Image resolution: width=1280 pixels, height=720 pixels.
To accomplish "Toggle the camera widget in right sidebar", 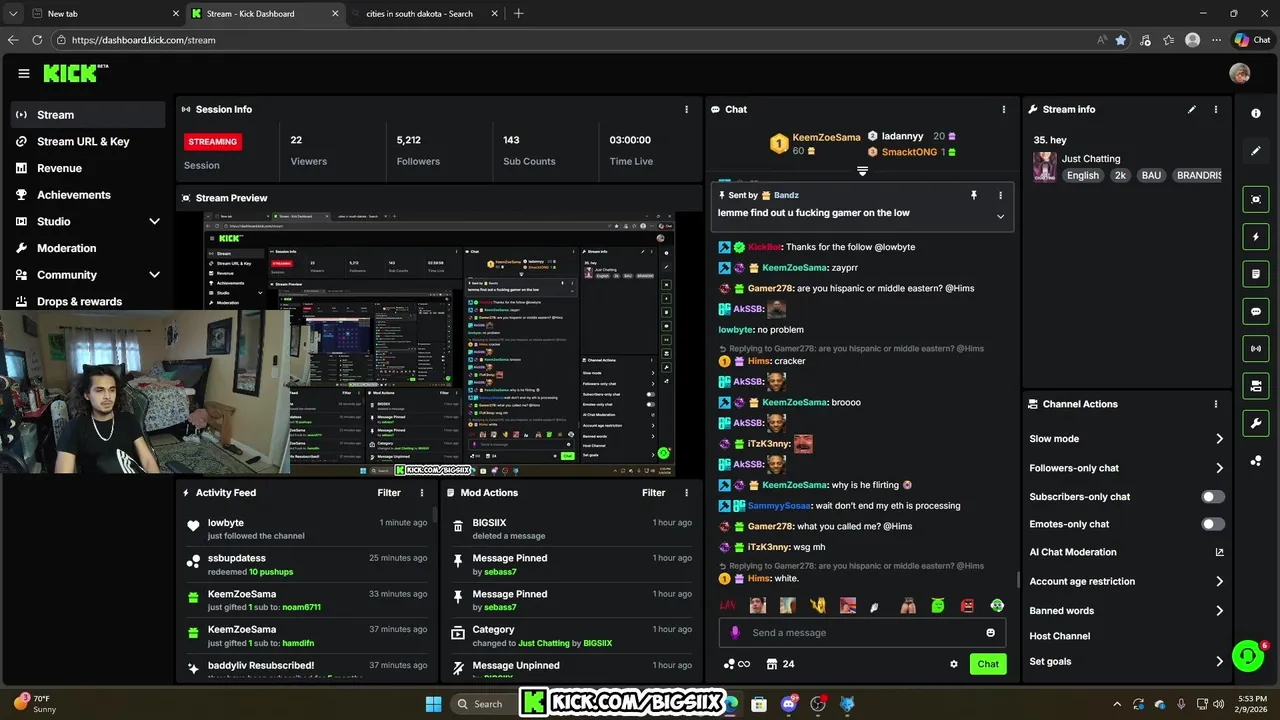I will click(x=1256, y=386).
